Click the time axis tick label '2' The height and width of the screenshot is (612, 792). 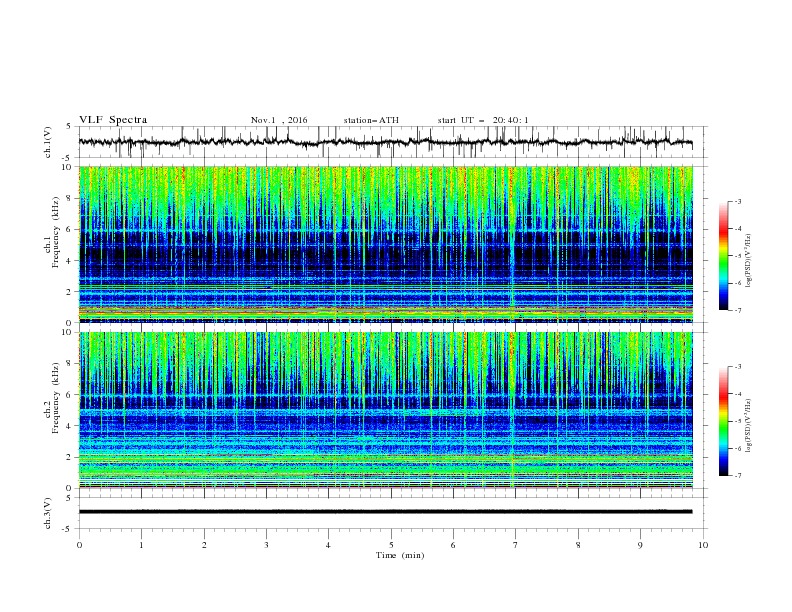coord(204,545)
